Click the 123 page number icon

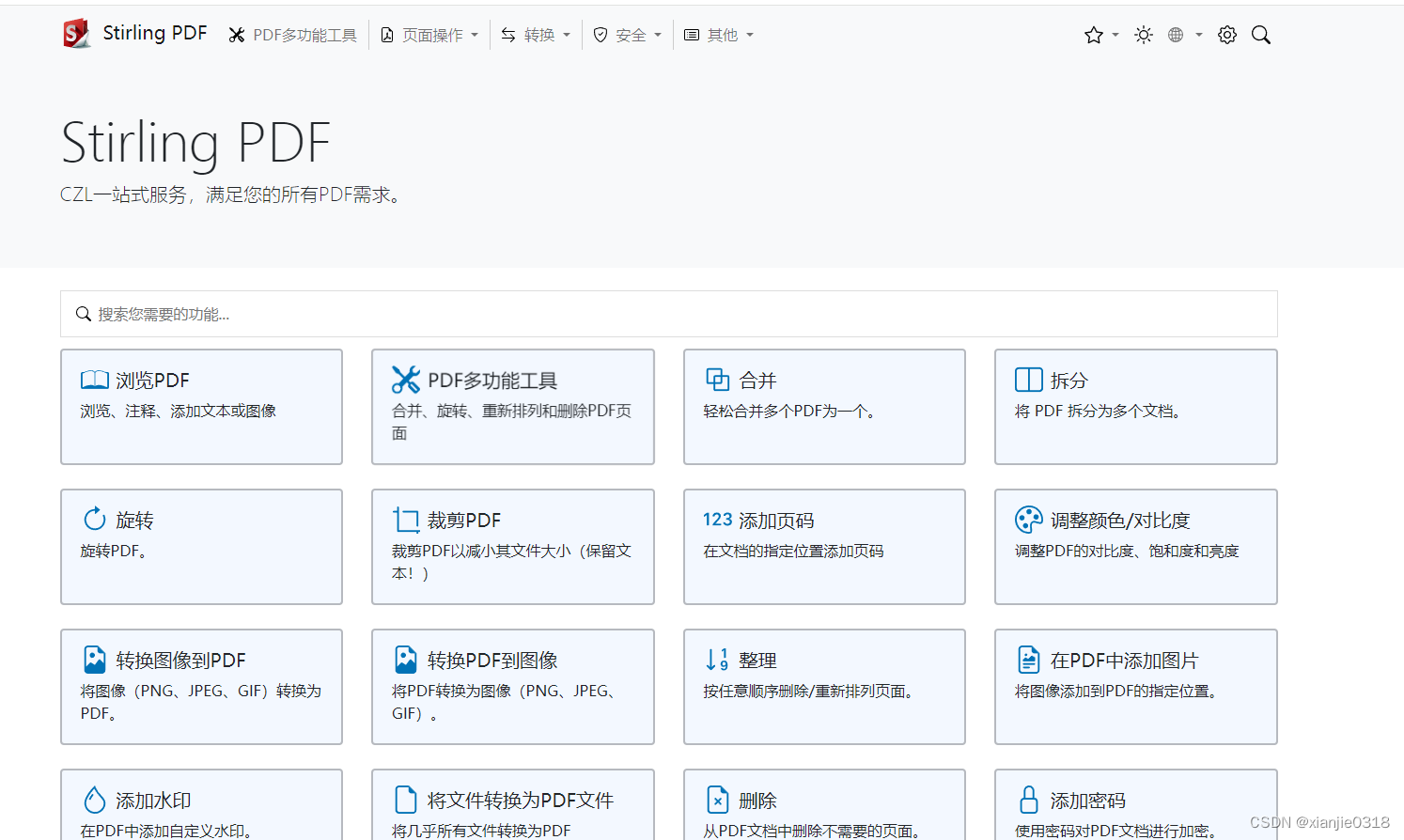click(718, 520)
